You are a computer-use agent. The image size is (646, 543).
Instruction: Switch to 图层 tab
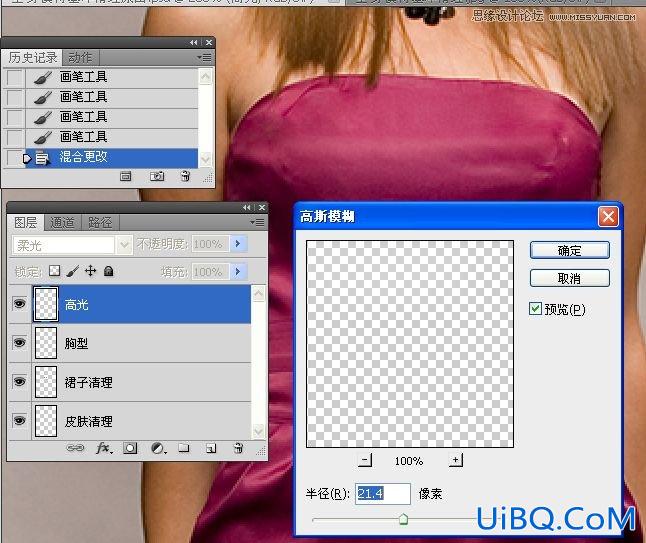pos(26,223)
